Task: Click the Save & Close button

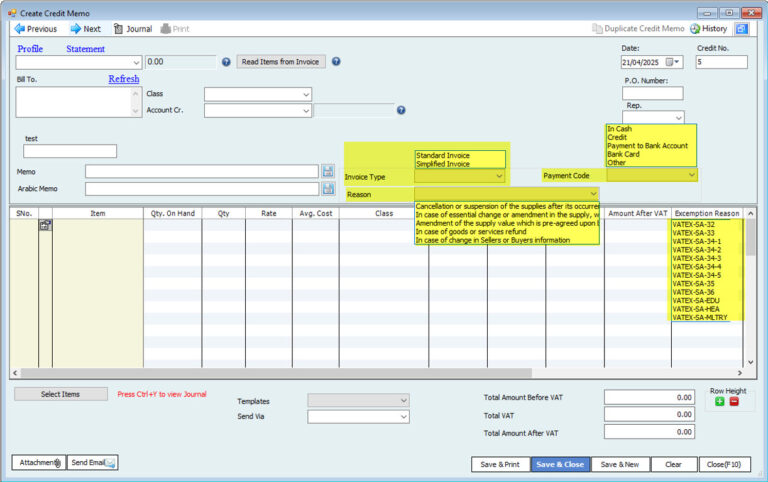Action: pos(559,464)
